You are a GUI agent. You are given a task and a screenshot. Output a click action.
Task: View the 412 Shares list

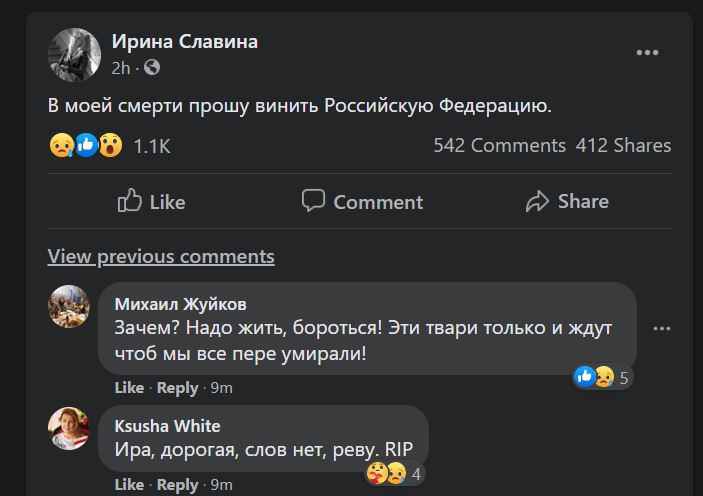point(623,146)
